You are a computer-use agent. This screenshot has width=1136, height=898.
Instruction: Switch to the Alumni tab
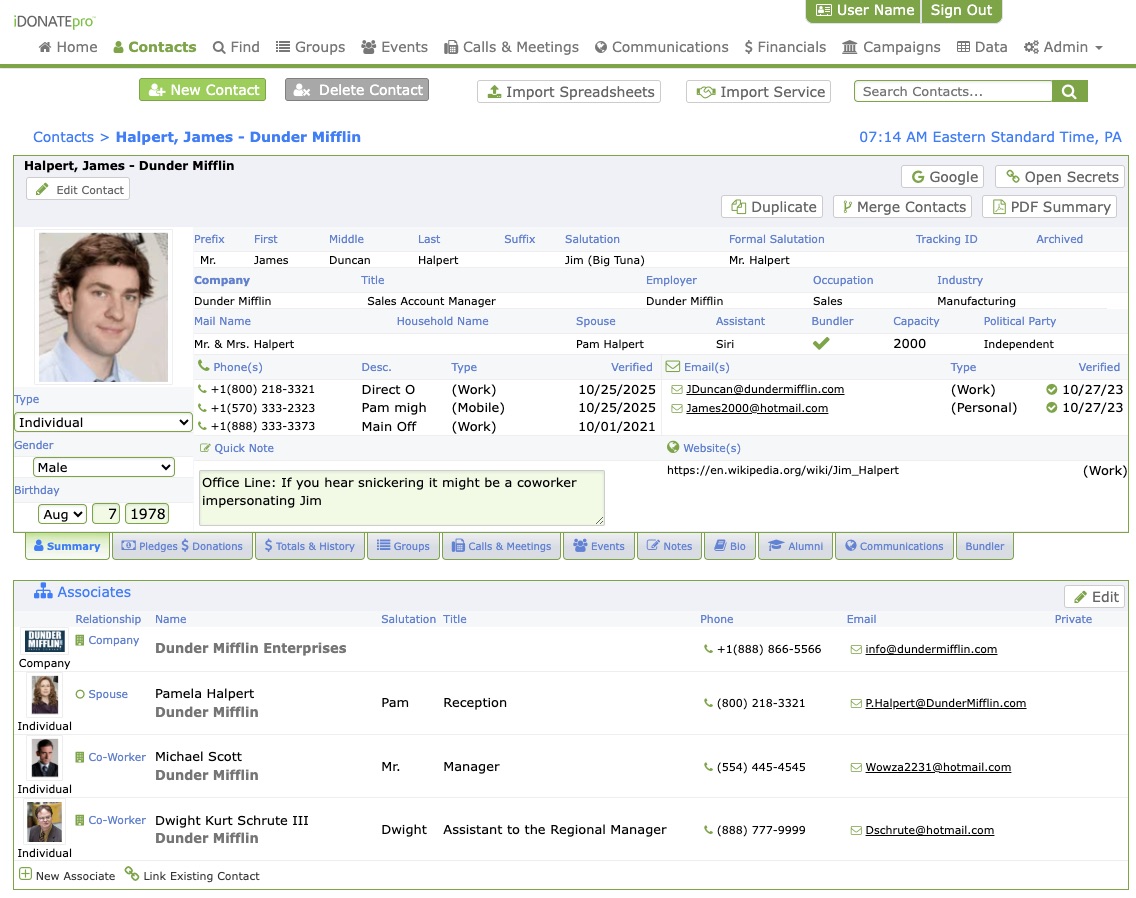click(795, 546)
